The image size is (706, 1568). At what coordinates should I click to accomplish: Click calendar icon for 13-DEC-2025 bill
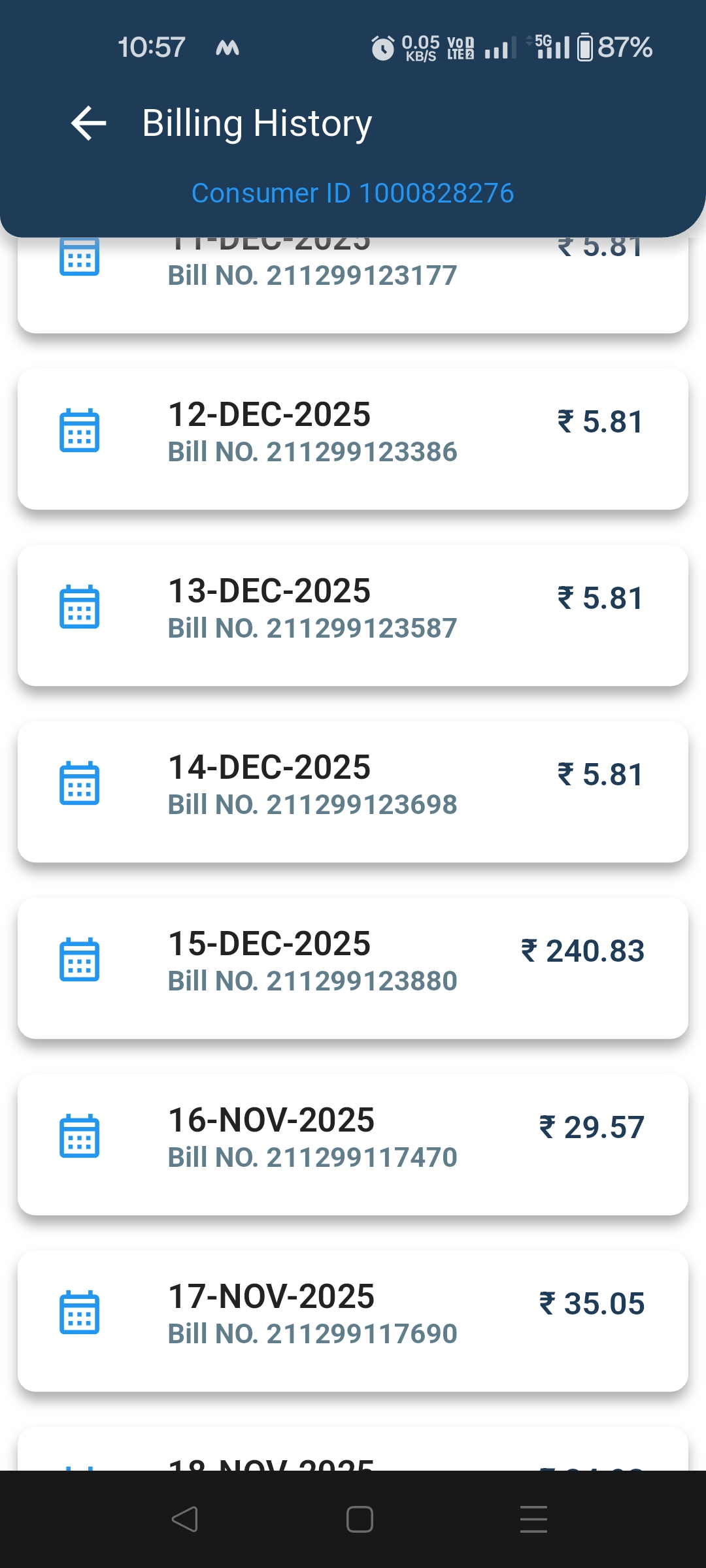pos(79,608)
